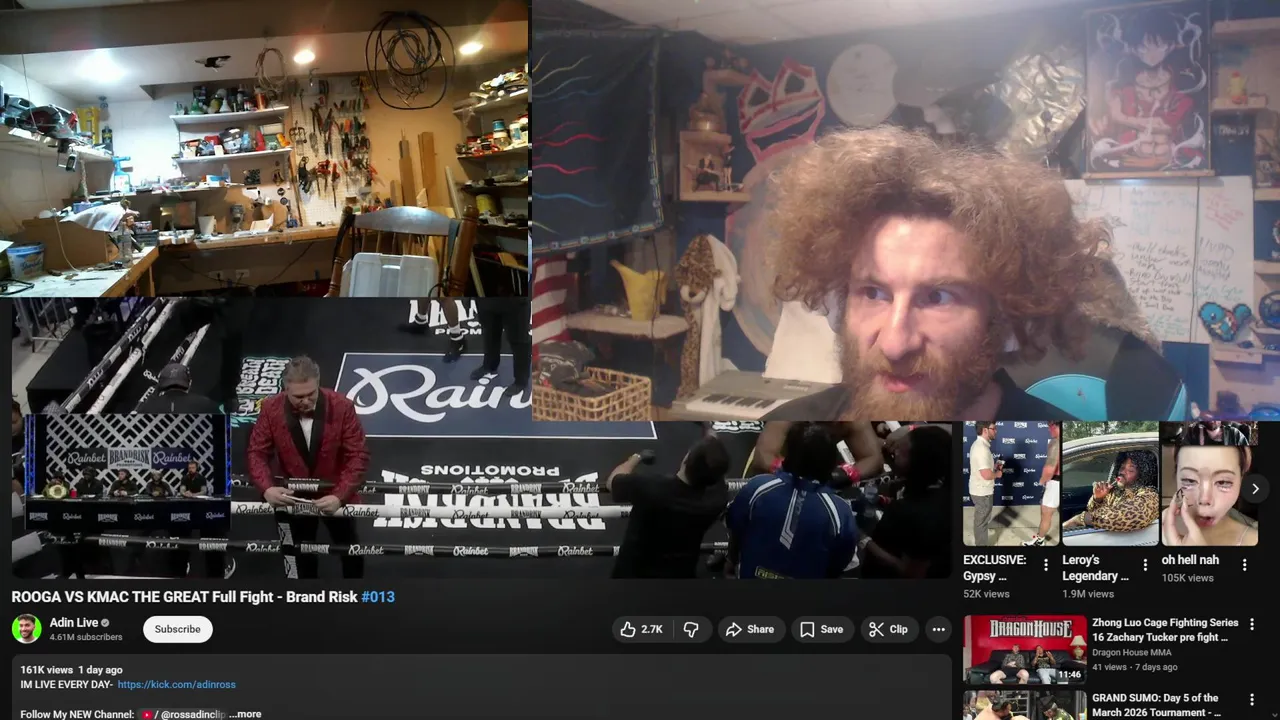Image resolution: width=1280 pixels, height=720 pixels.
Task: Open options menu for Leroy's Legendary short
Action: click(x=1145, y=565)
